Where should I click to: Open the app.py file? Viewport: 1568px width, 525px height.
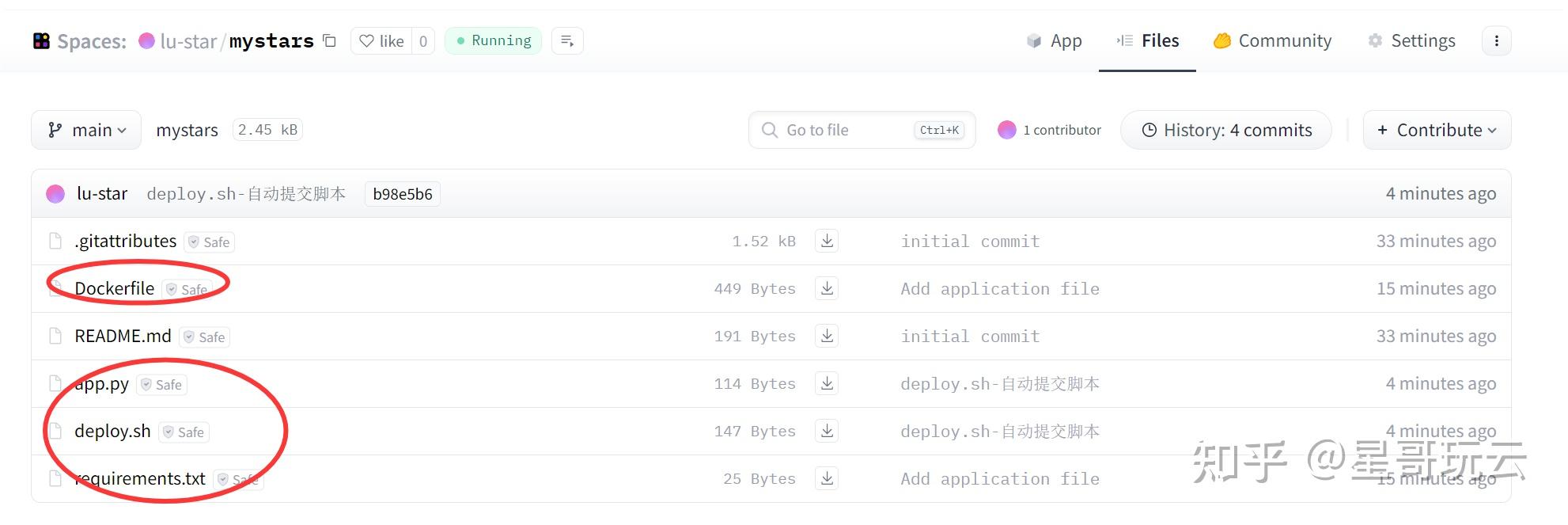coord(101,384)
